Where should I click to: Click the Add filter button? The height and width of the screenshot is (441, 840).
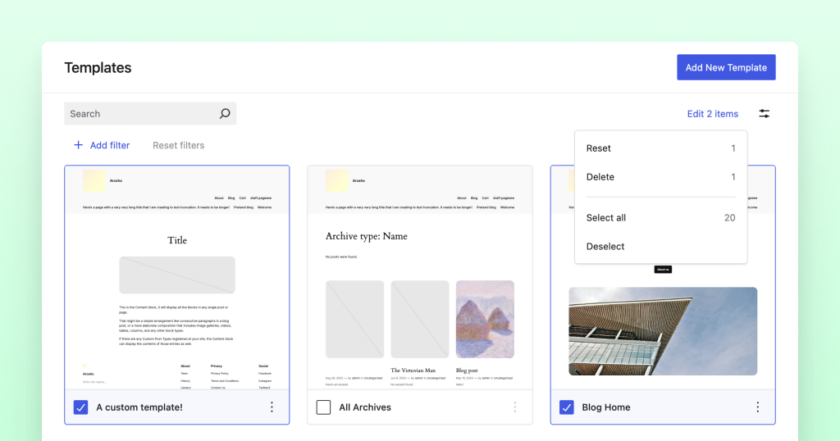[102, 145]
